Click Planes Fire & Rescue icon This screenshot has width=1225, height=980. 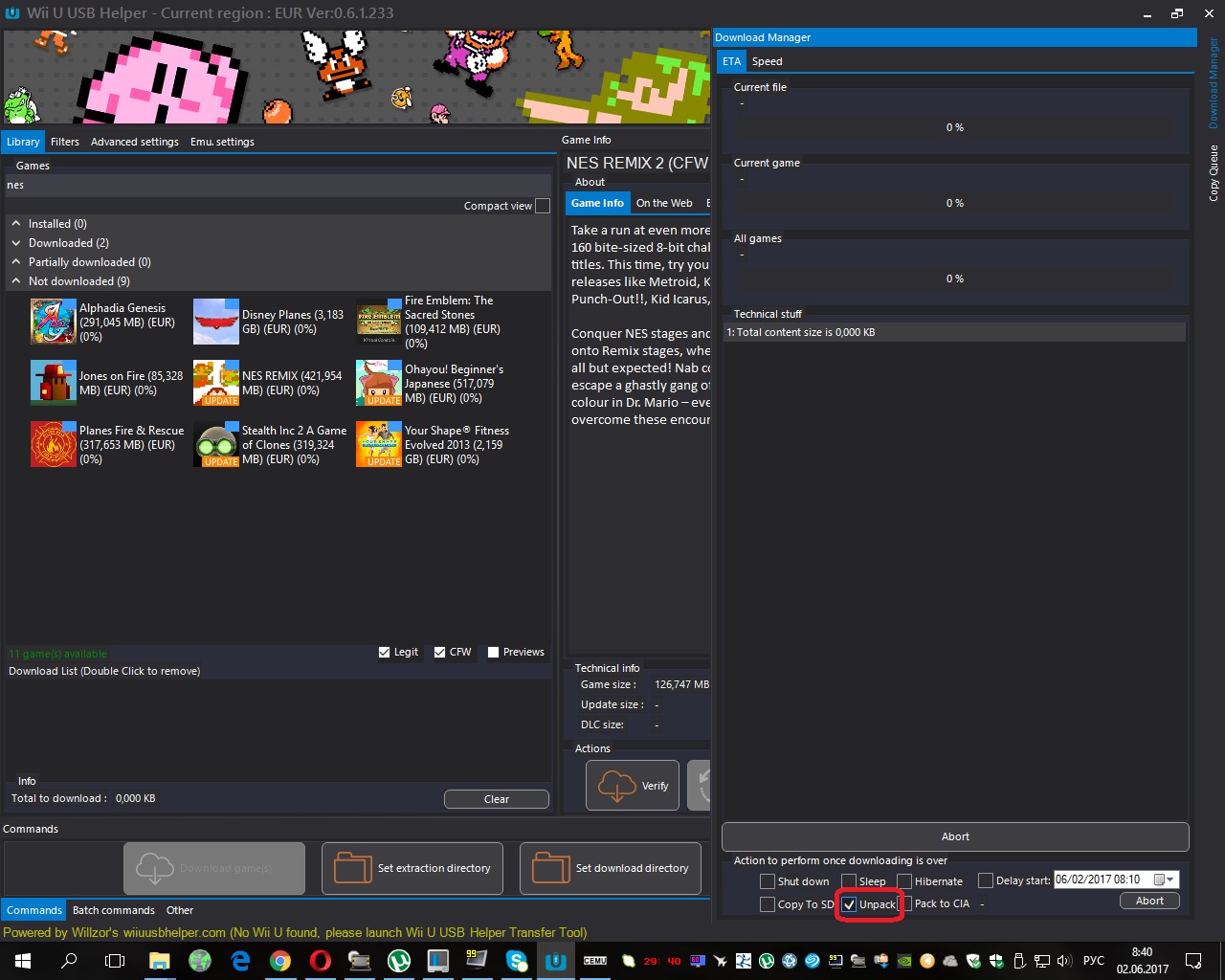click(54, 444)
